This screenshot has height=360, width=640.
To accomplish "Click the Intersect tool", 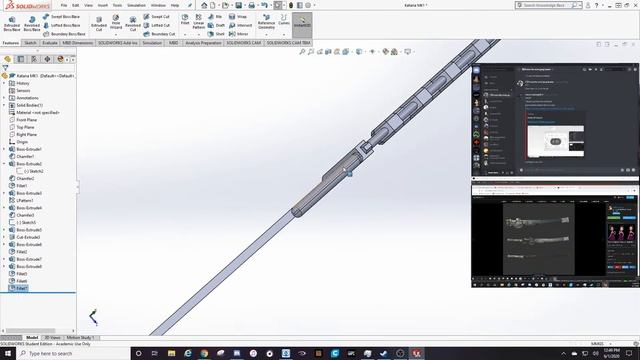I will [240, 25].
